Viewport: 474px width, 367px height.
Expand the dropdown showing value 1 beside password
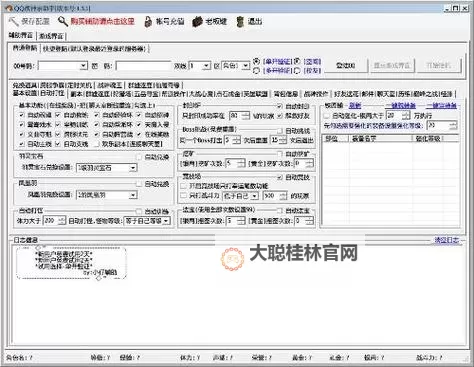(207, 66)
